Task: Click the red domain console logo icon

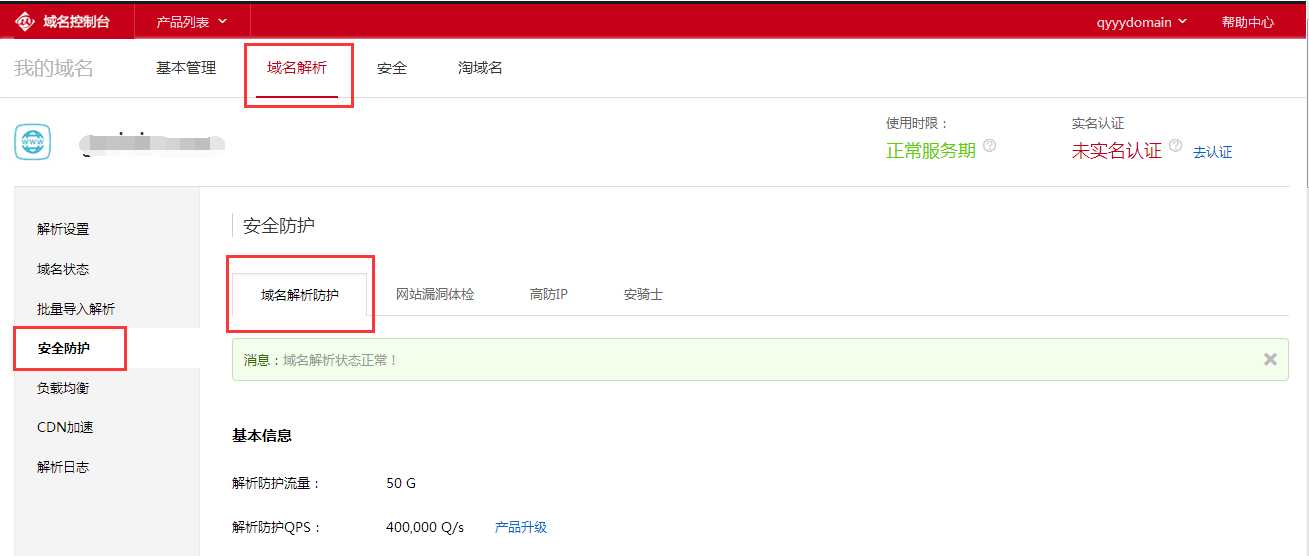Action: click(x=25, y=22)
